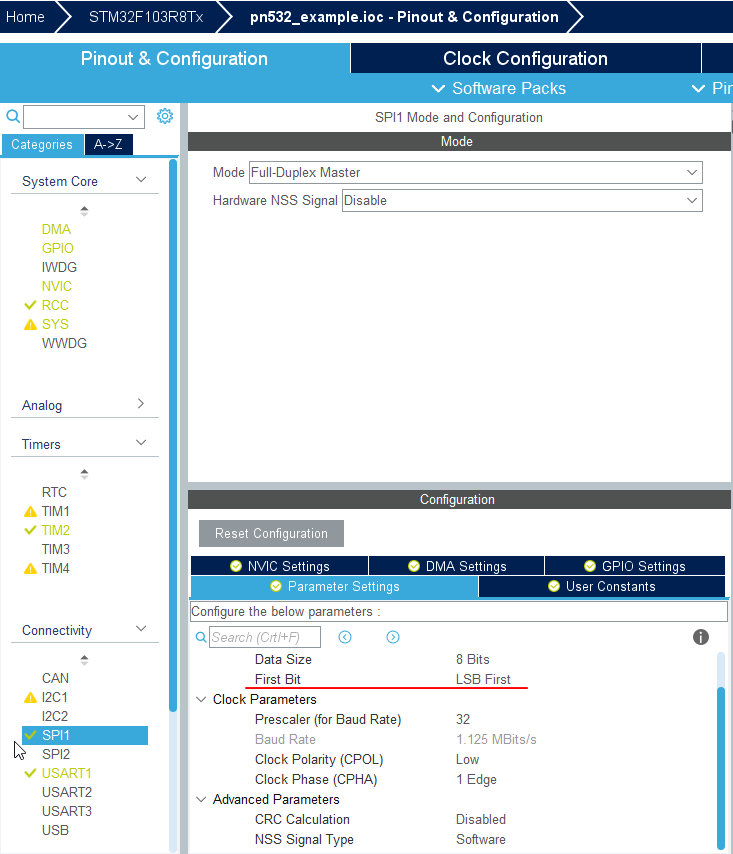This screenshot has height=854, width=733.
Task: Click the pn532_example.ioc breadcrumb
Action: [x=404, y=17]
